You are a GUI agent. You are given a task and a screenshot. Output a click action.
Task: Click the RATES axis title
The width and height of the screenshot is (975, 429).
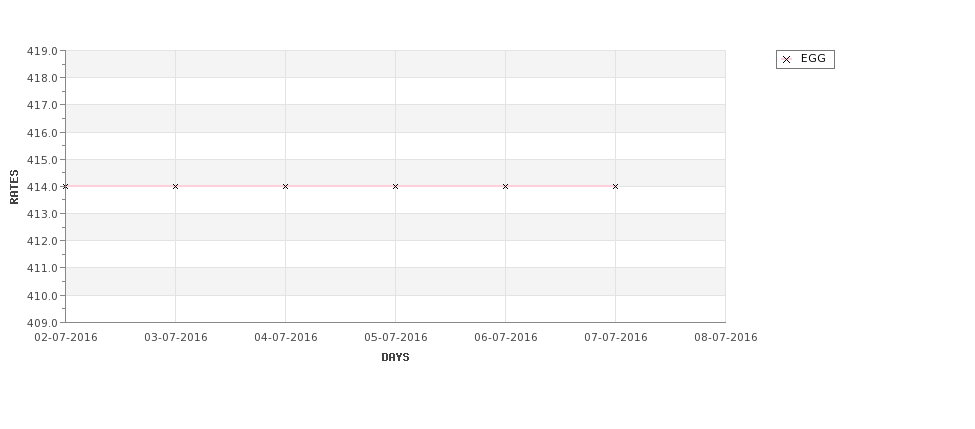click(14, 187)
